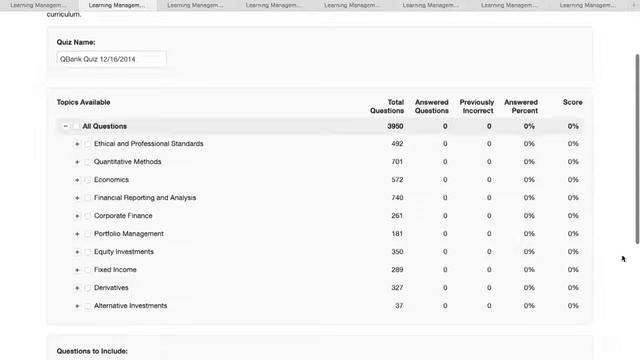640x360 pixels.
Task: Open the third Learning Management browser tab
Action: (x=196, y=5)
